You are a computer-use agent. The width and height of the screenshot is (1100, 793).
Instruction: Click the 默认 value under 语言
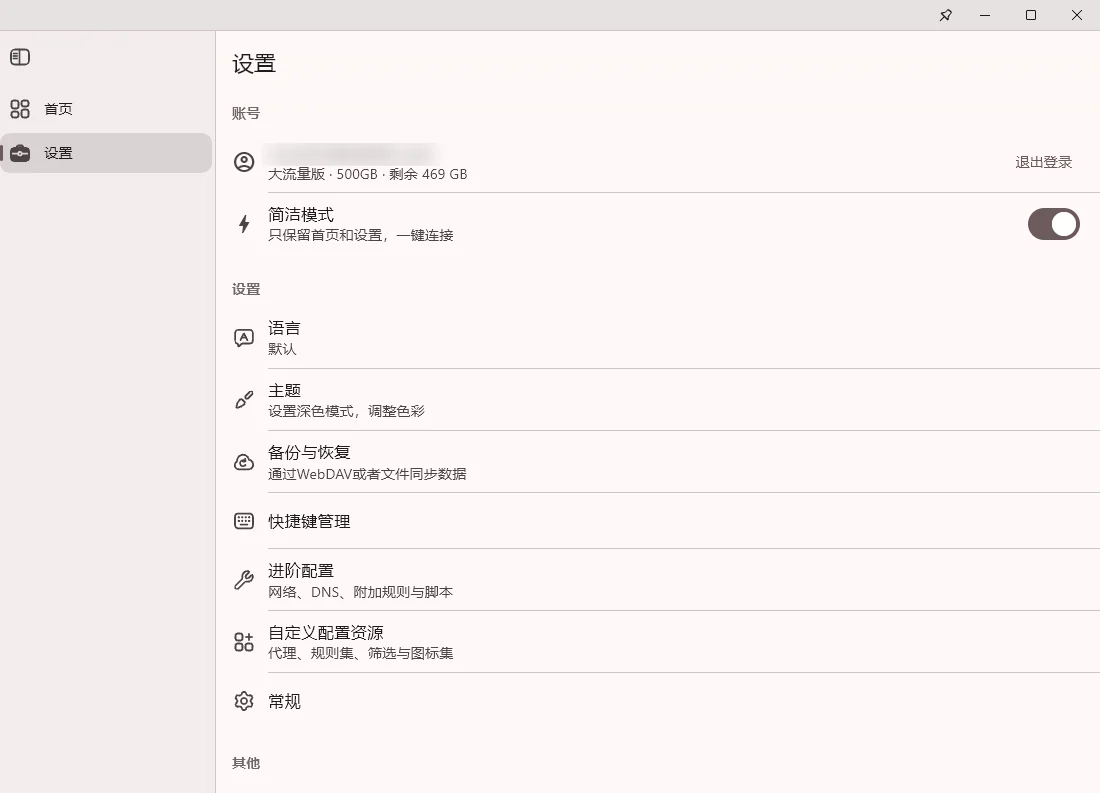tap(282, 349)
